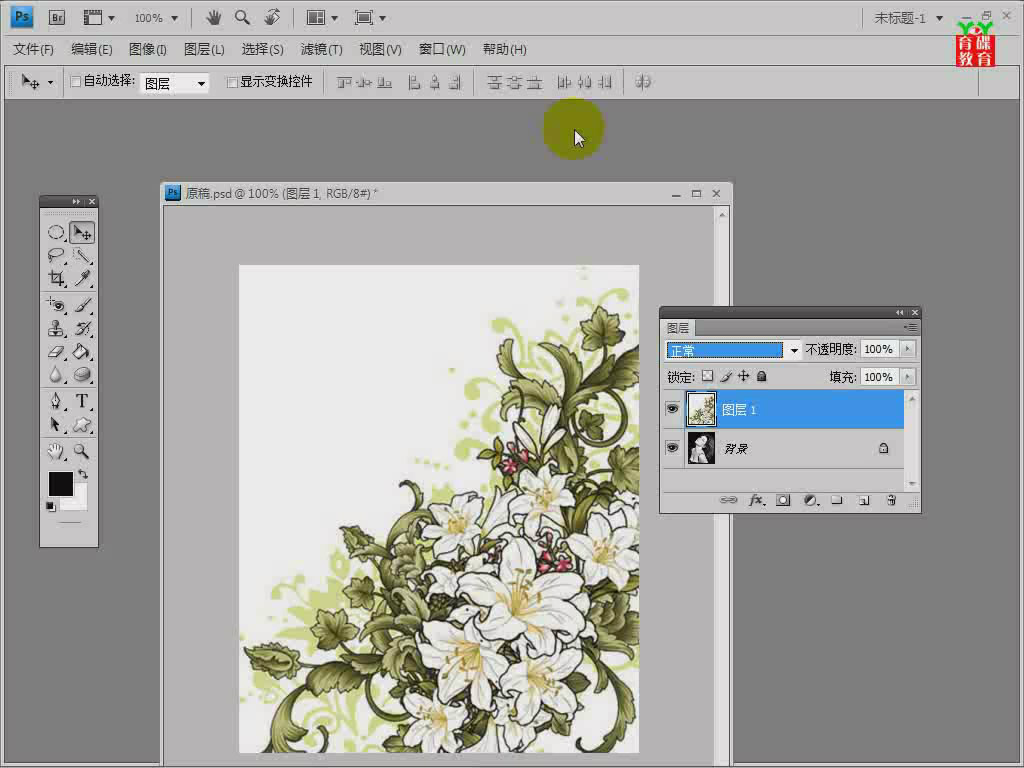
Task: Open the Create adjustment layer menu
Action: [x=811, y=500]
